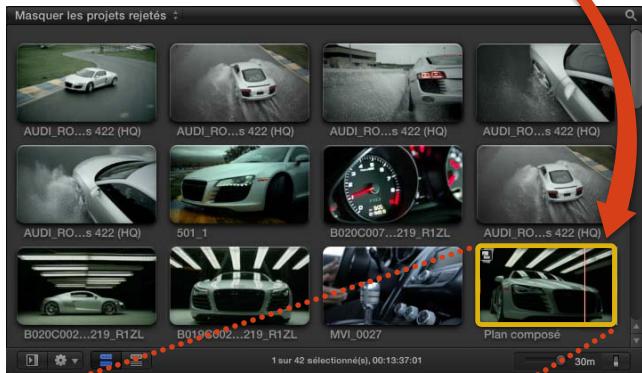Image resolution: width=642 pixels, height=373 pixels.
Task: Click the '501_1' clip name
Action: (192, 233)
